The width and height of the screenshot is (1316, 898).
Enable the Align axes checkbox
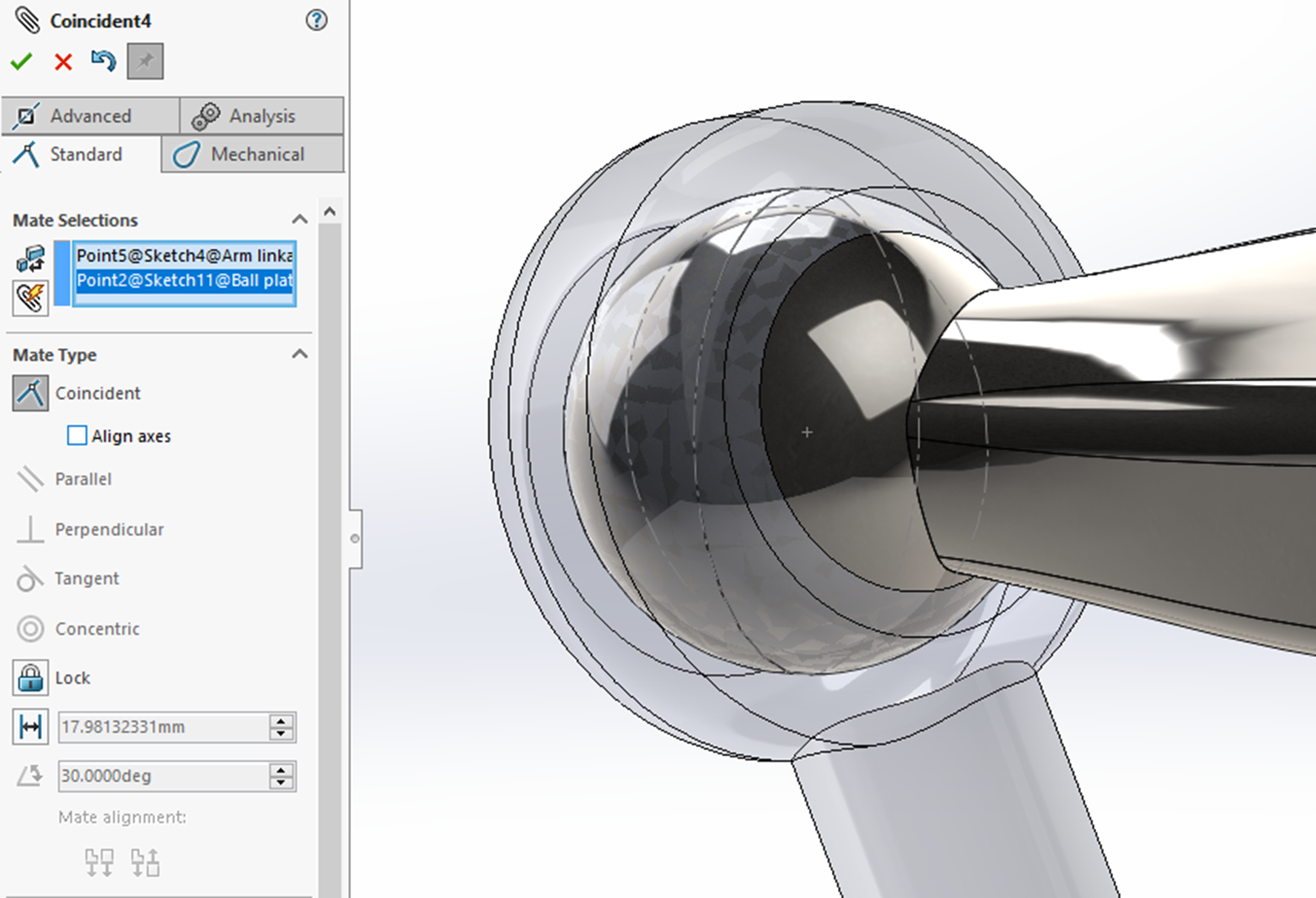pos(77,435)
